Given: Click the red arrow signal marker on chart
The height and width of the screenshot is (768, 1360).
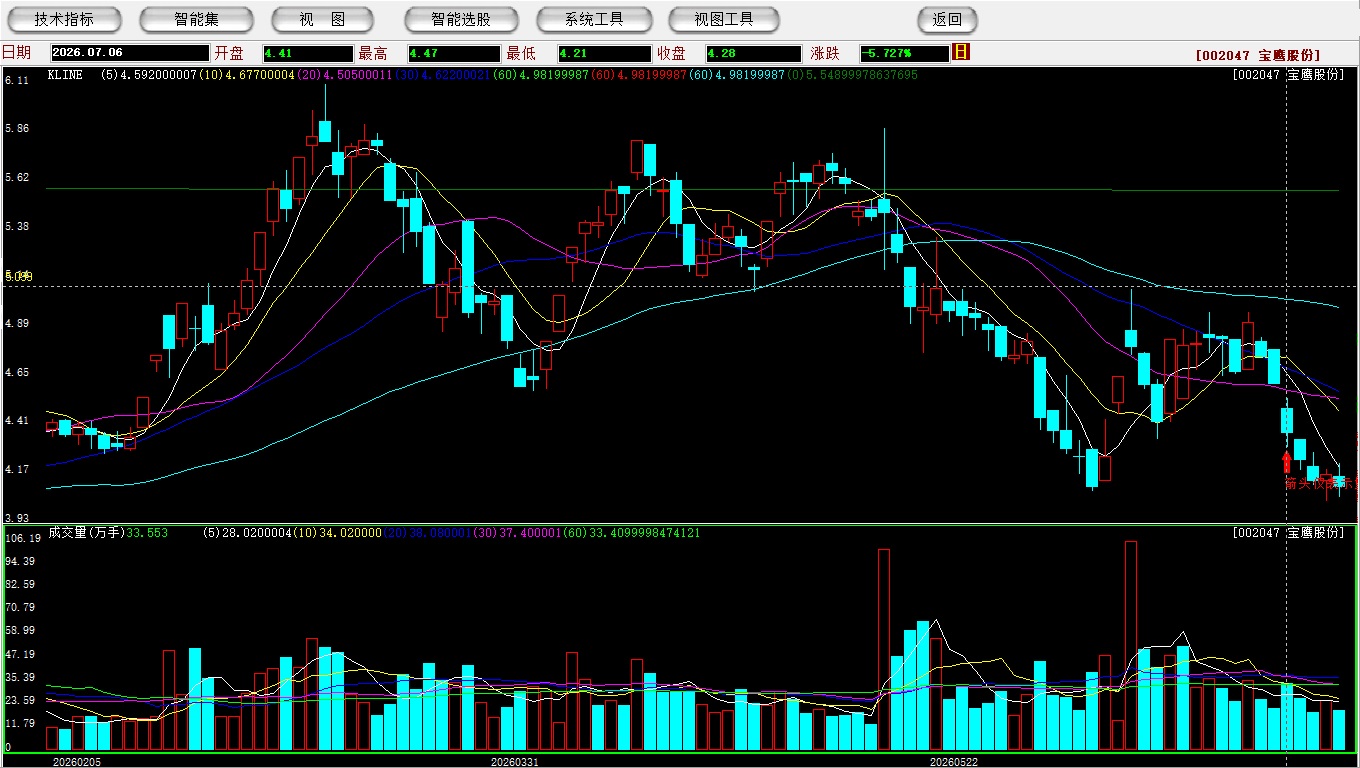Looking at the screenshot, I should point(1287,461).
